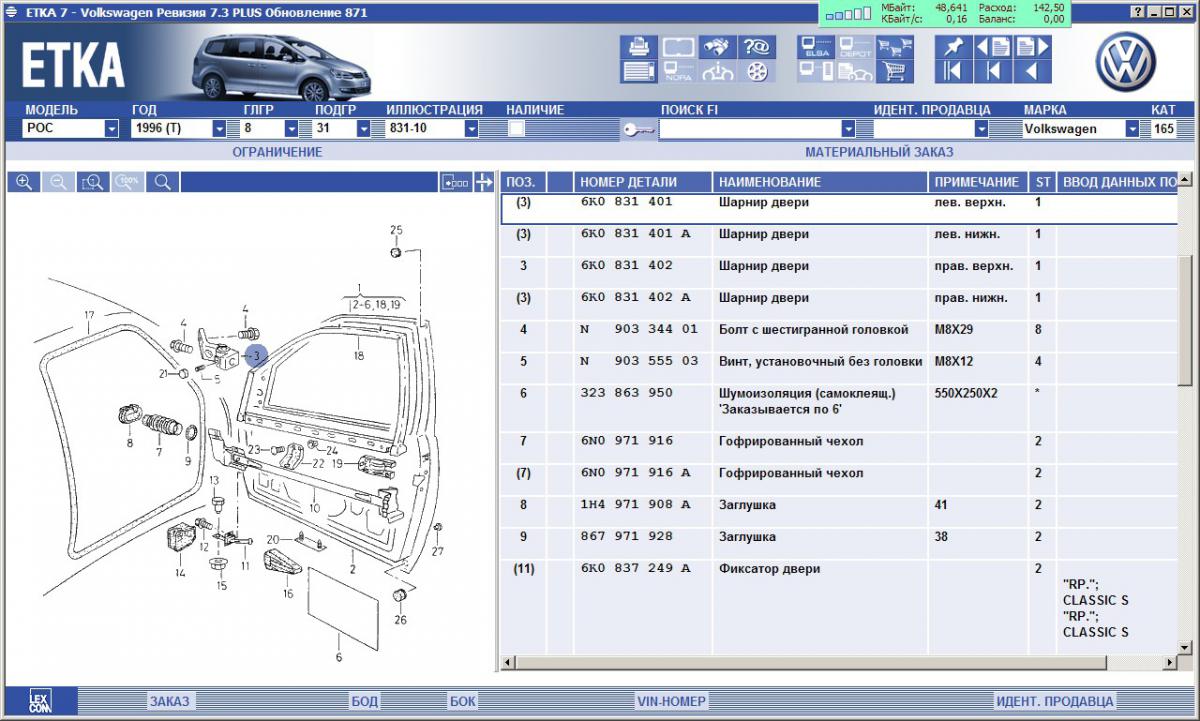Reset illustration zoom to 100%
The height and width of the screenshot is (721, 1200).
click(x=127, y=182)
